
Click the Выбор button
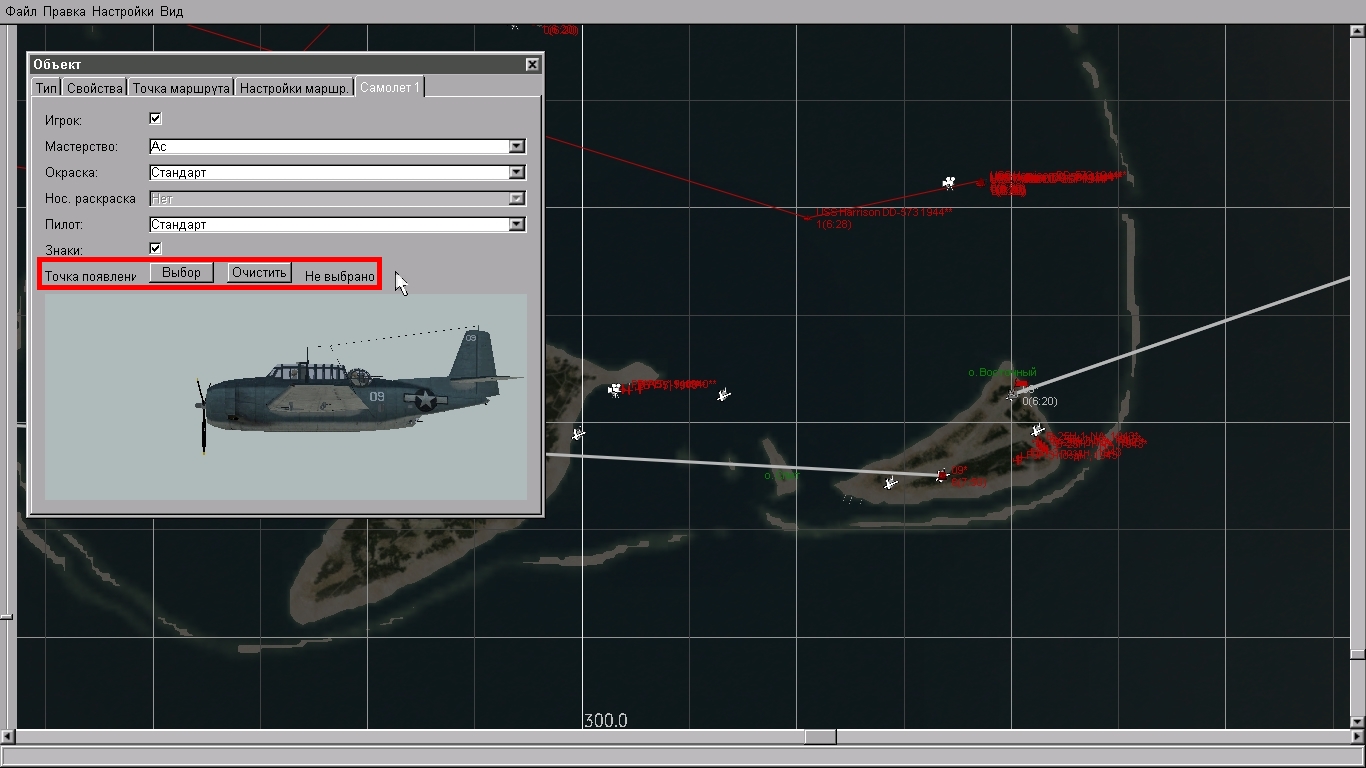click(181, 273)
